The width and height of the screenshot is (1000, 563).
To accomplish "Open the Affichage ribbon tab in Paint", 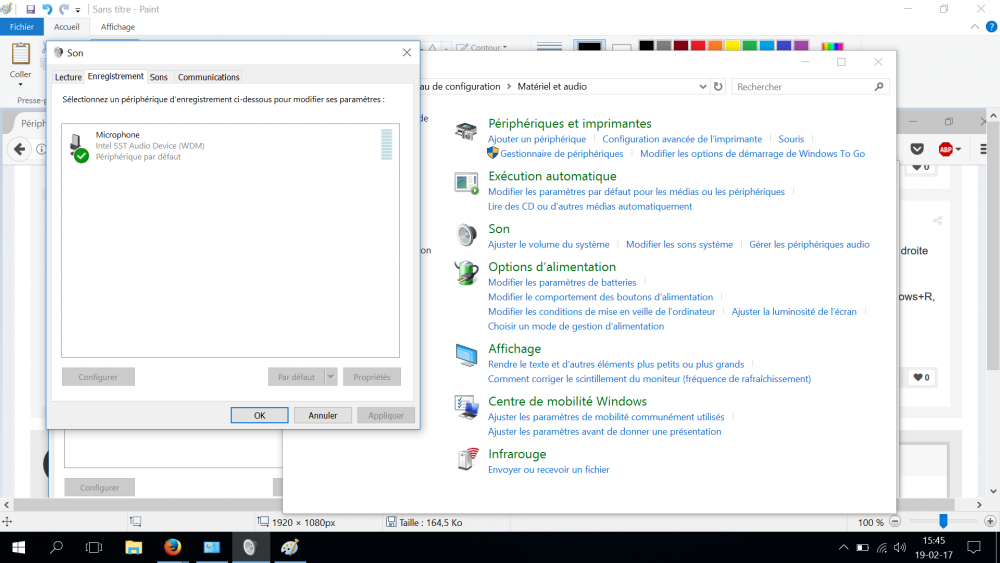I will pyautogui.click(x=117, y=27).
